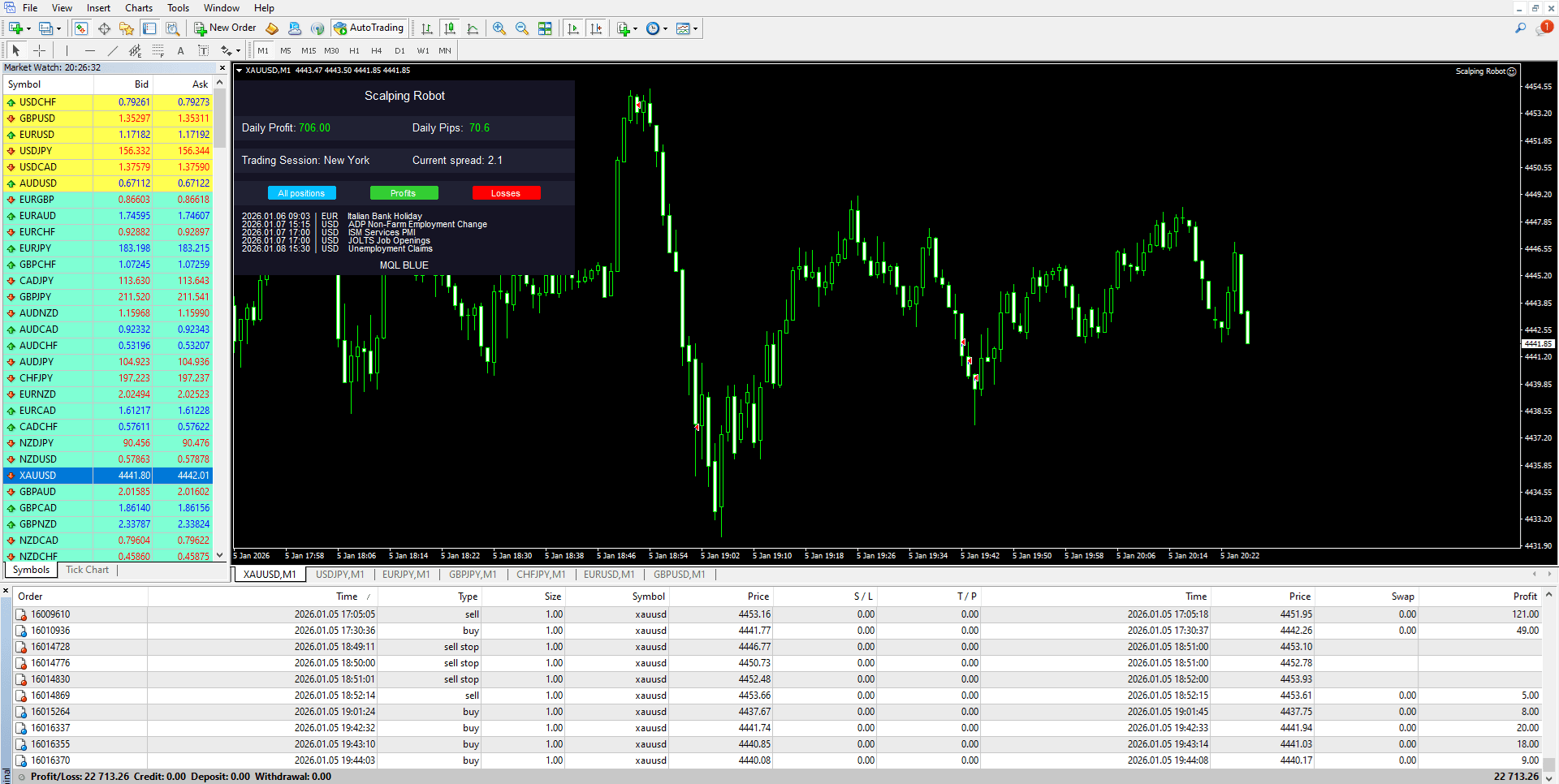Switch to the EURJPY,M1 chart tab

tap(405, 575)
